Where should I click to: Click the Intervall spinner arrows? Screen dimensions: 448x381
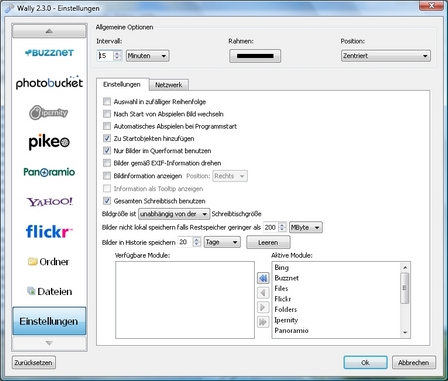pyautogui.click(x=117, y=56)
